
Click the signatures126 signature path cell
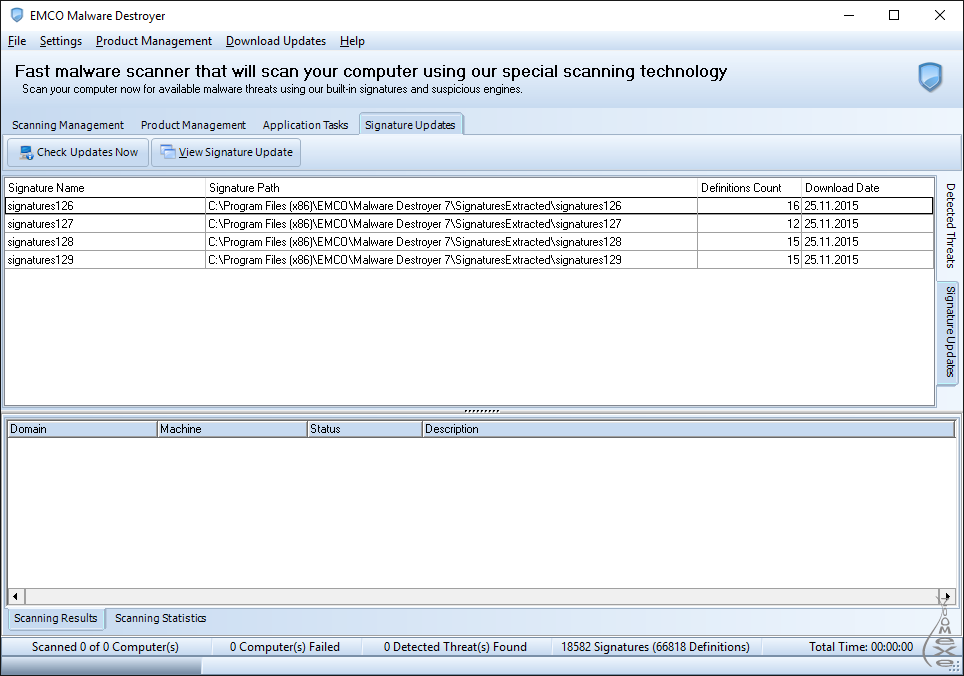(x=451, y=206)
